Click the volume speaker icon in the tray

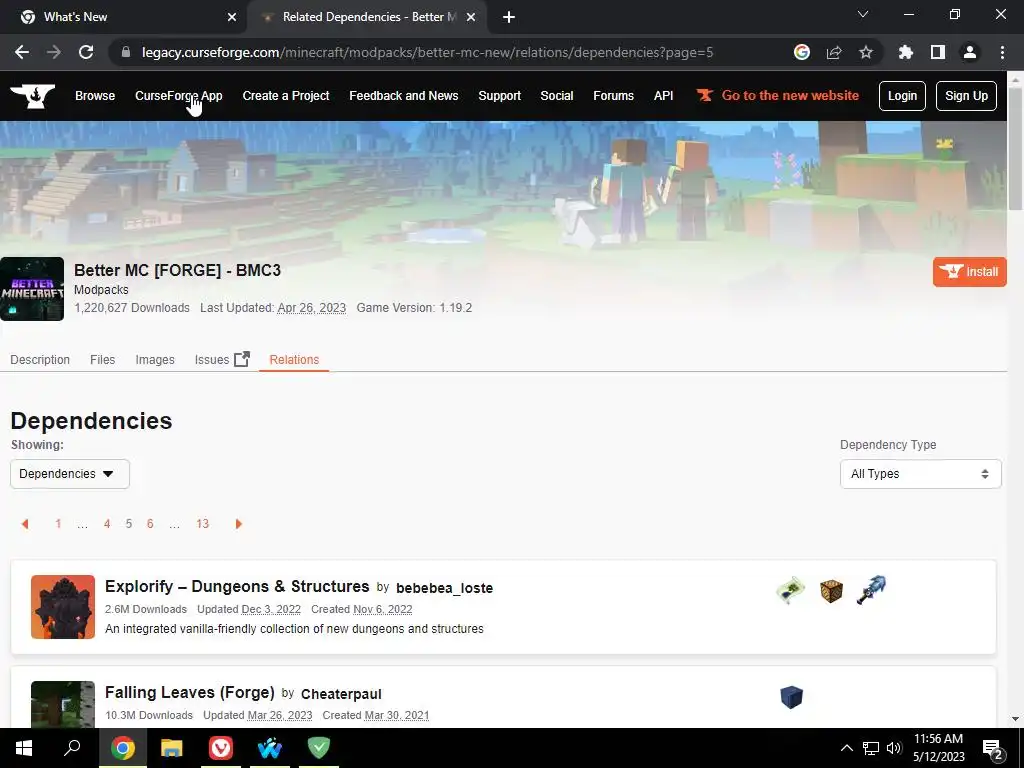[x=895, y=748]
